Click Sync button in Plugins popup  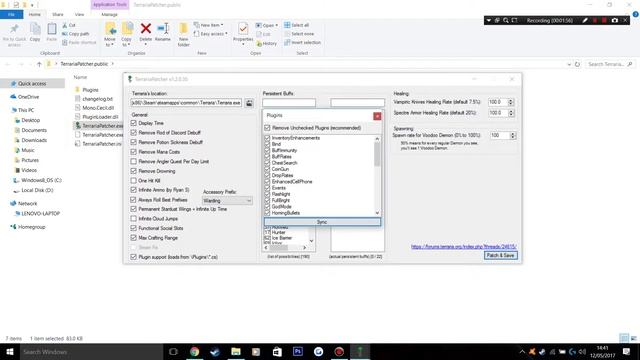point(322,222)
